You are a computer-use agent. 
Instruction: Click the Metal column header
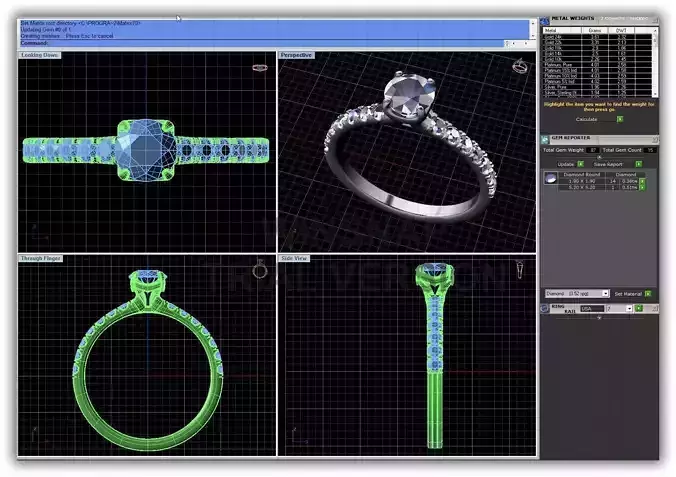pyautogui.click(x=562, y=31)
